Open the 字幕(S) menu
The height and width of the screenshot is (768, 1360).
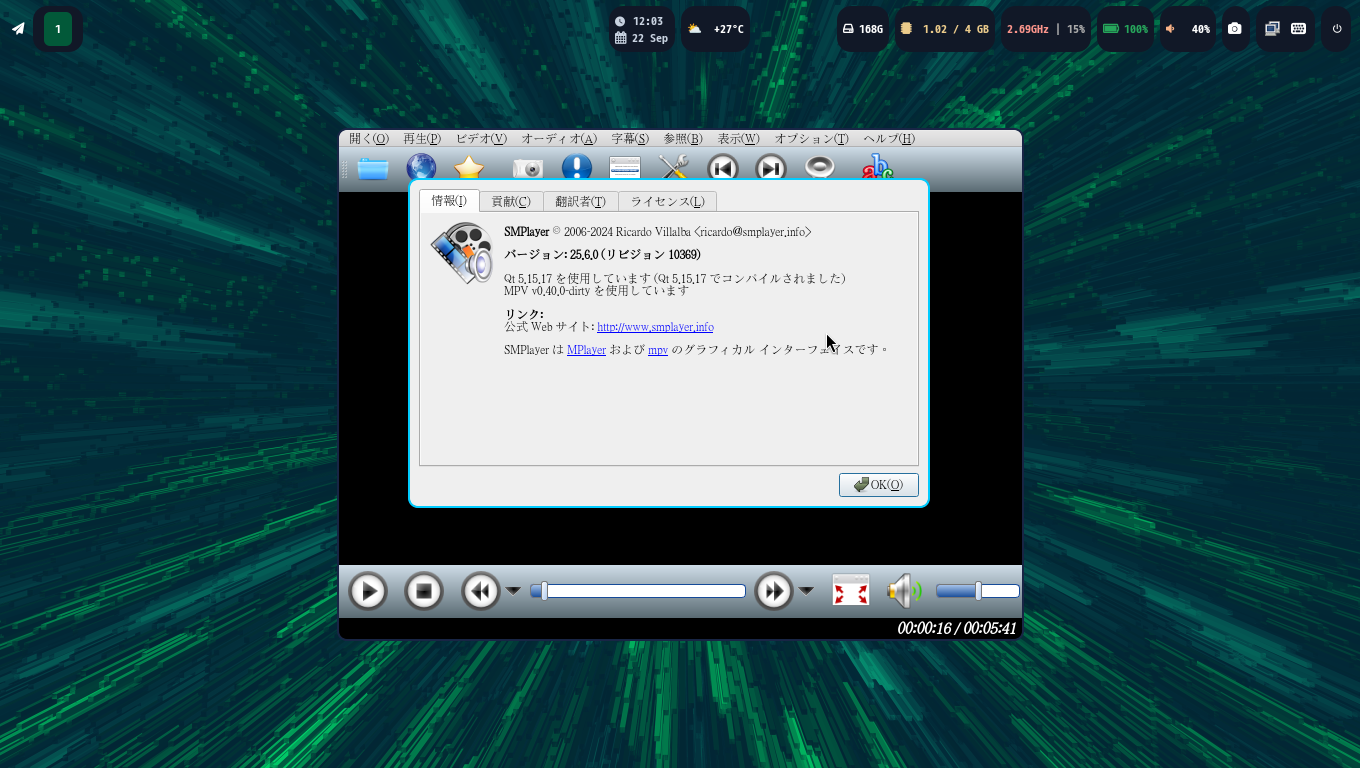[x=630, y=139]
